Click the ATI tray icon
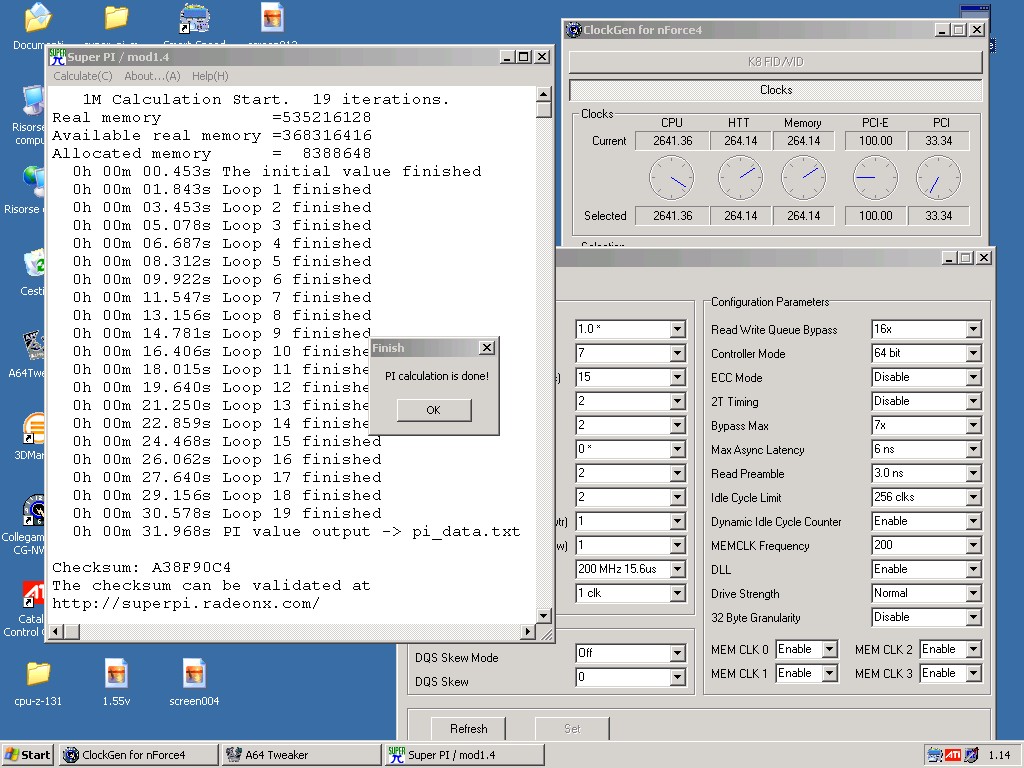1024x768 pixels. pyautogui.click(x=953, y=755)
